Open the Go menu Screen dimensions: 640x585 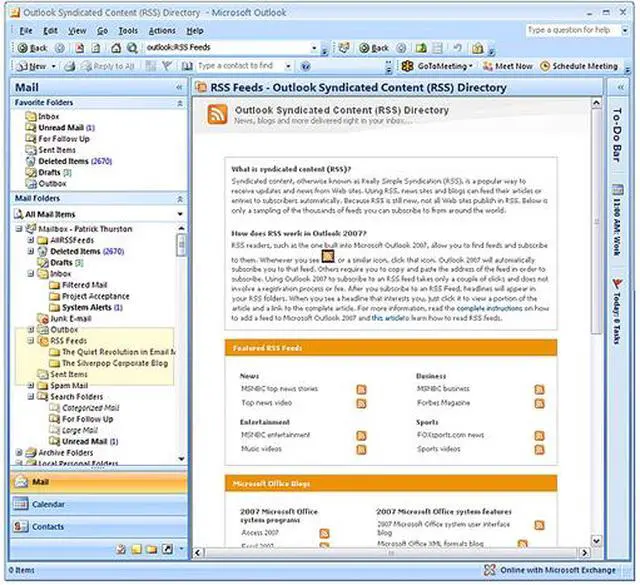coord(102,31)
